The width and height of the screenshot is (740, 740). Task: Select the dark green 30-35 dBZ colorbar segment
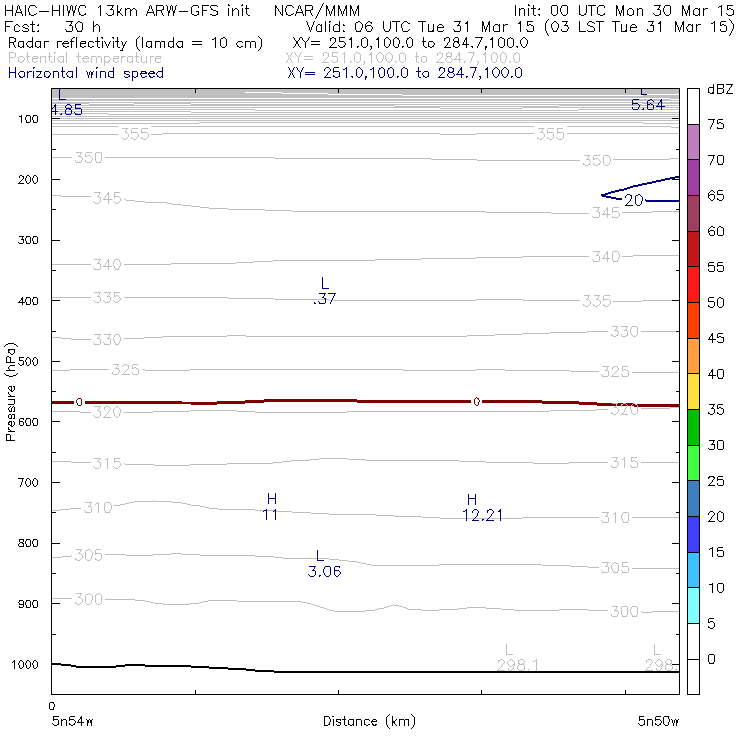tap(693, 427)
